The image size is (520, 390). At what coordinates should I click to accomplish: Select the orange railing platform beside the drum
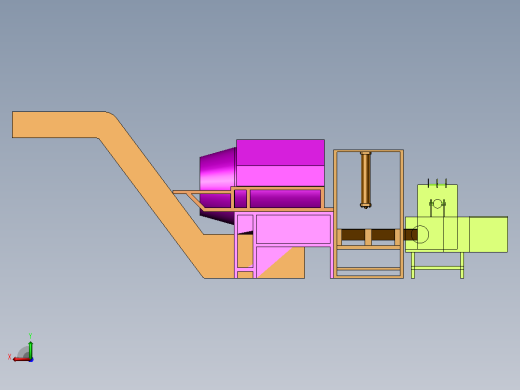253,200
